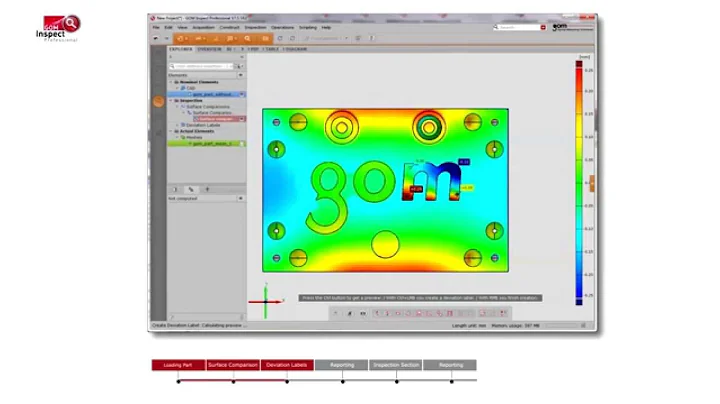Screen dimensions: 720x404
Task: Click the 'Memory usage' status bar text
Action: 515,325
